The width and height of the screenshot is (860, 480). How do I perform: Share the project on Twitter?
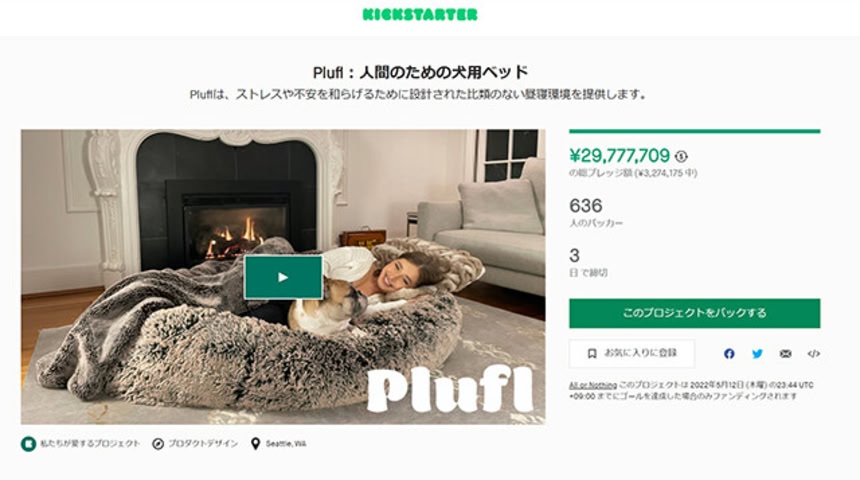point(757,354)
